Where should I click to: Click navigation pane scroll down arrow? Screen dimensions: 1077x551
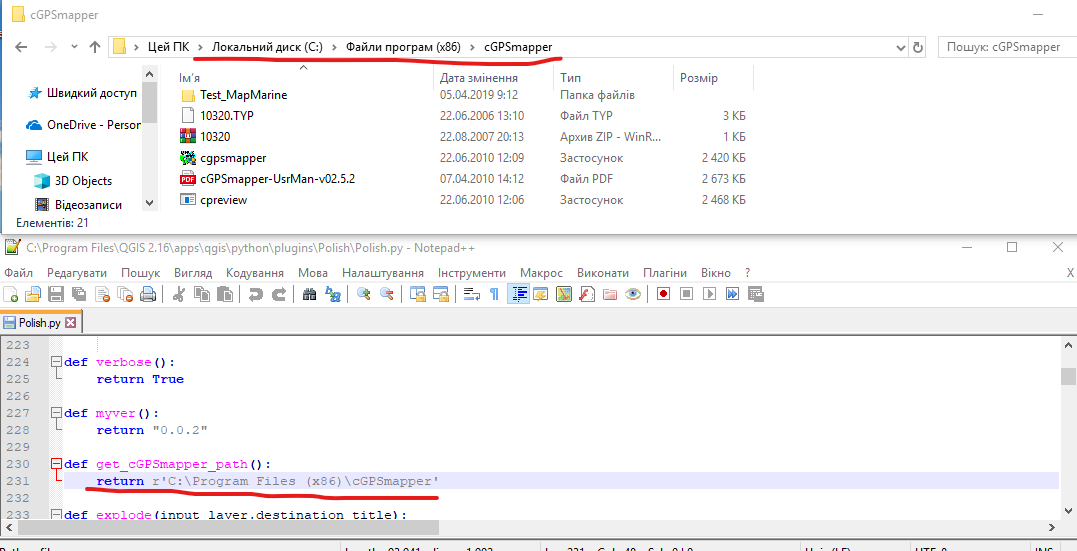pyautogui.click(x=150, y=203)
